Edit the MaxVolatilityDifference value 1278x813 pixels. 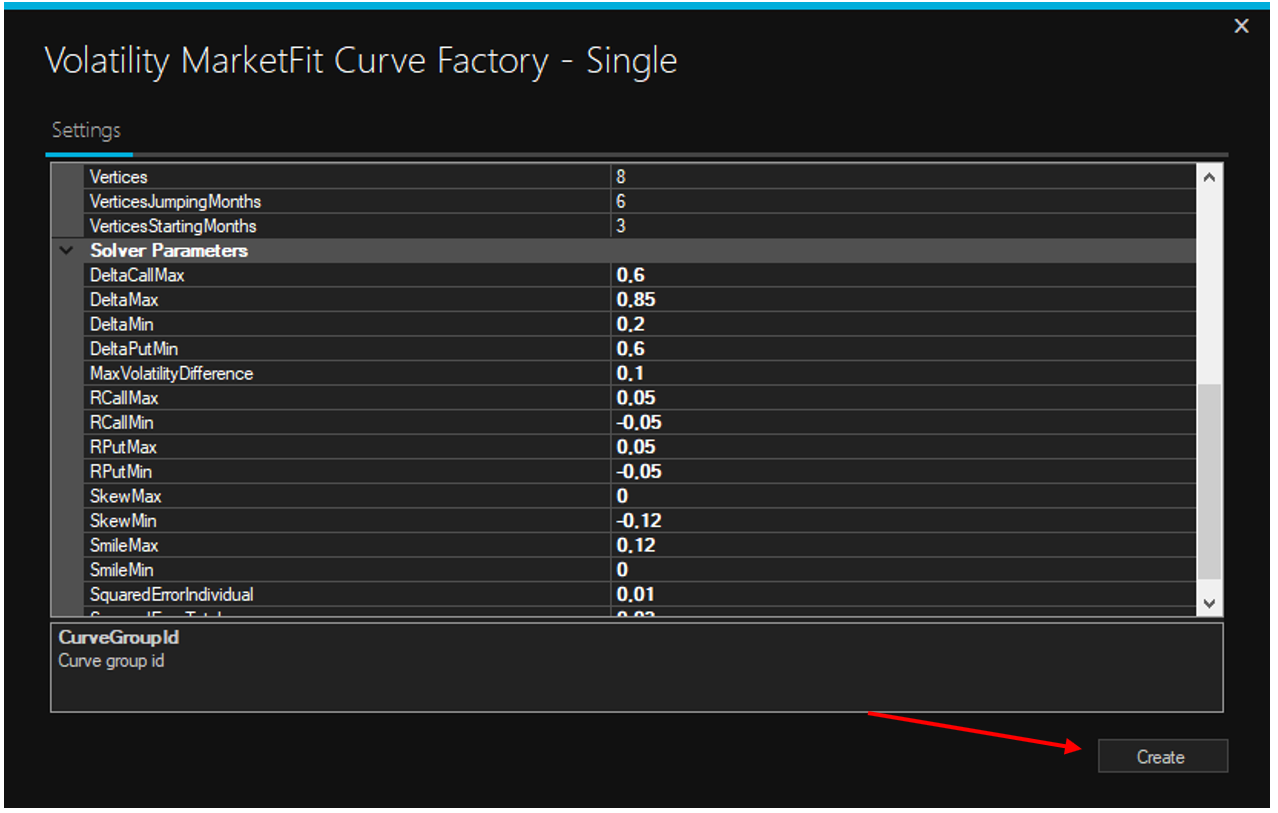tap(900, 374)
